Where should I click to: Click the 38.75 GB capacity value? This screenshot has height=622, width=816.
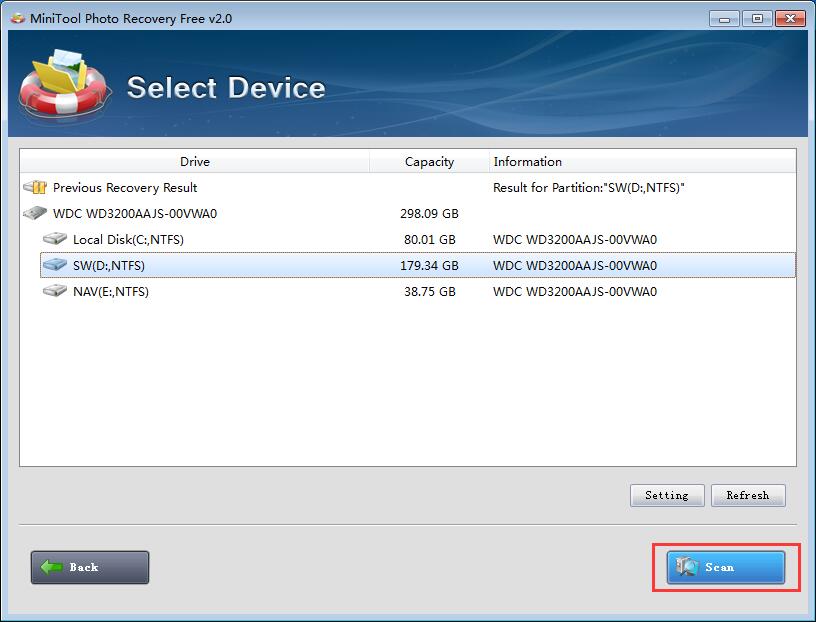[x=429, y=291]
